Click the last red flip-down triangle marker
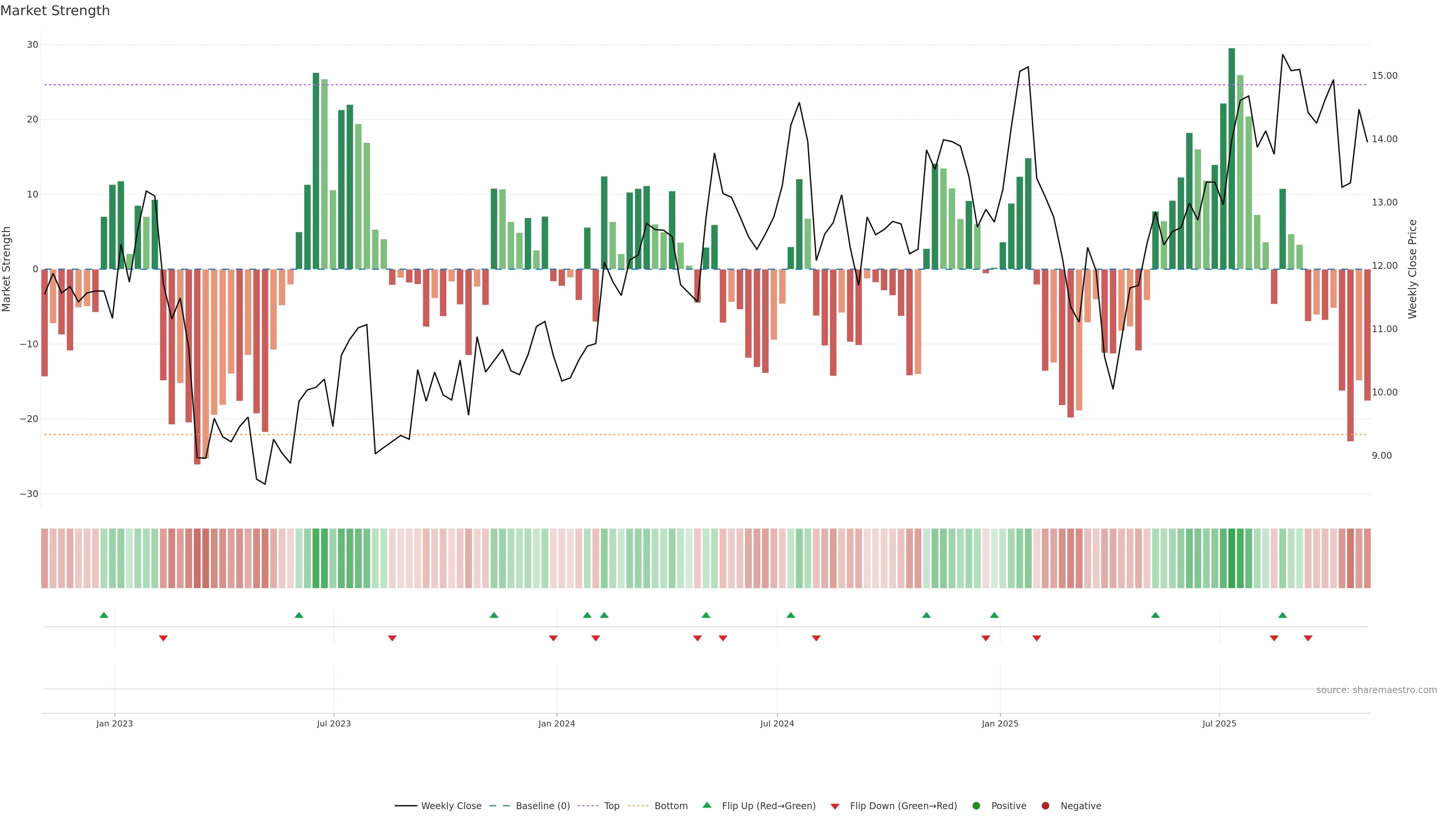The width and height of the screenshot is (1456, 819). coord(1308,638)
